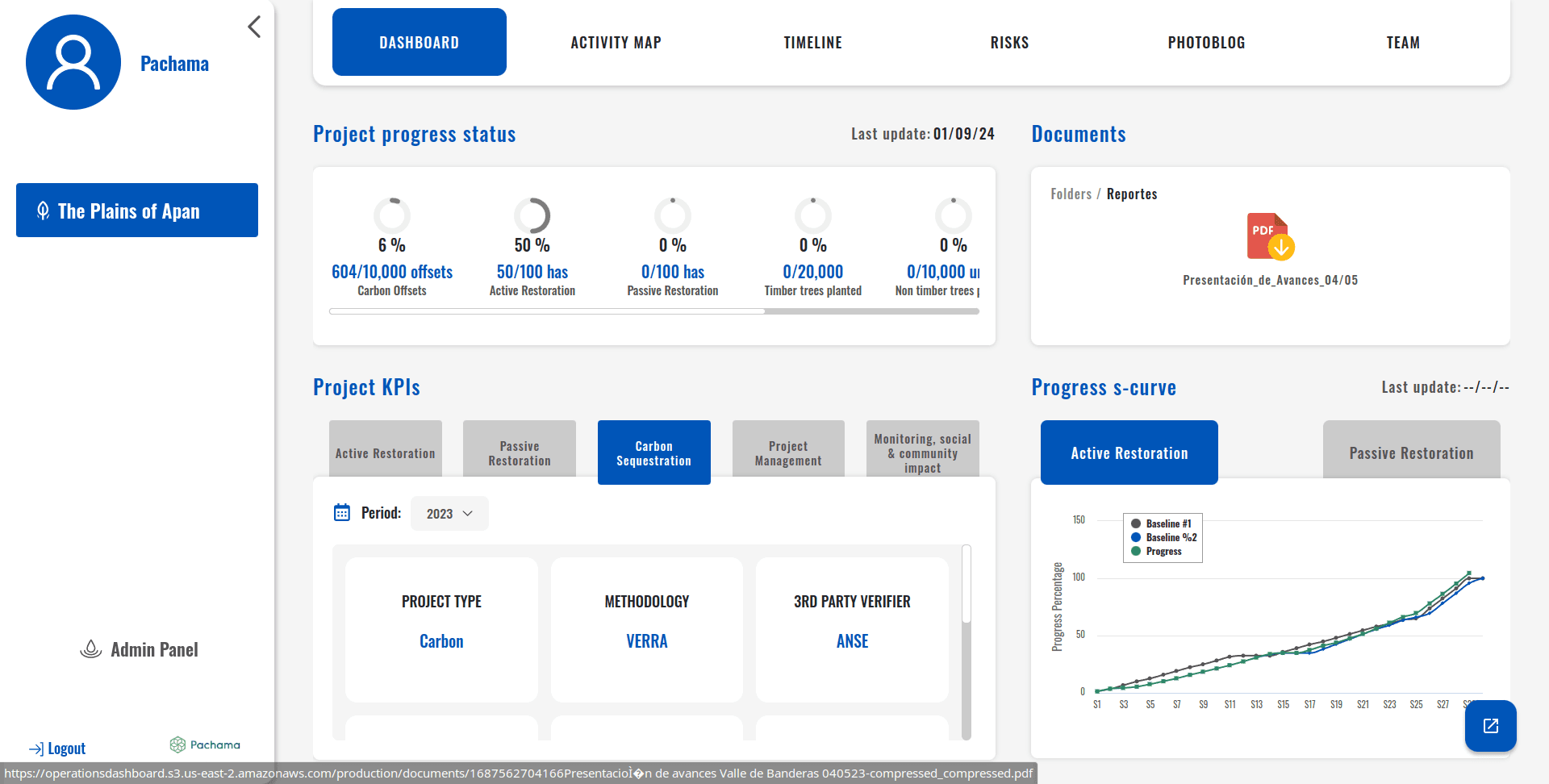Select The Plains of Apan project

(x=137, y=210)
